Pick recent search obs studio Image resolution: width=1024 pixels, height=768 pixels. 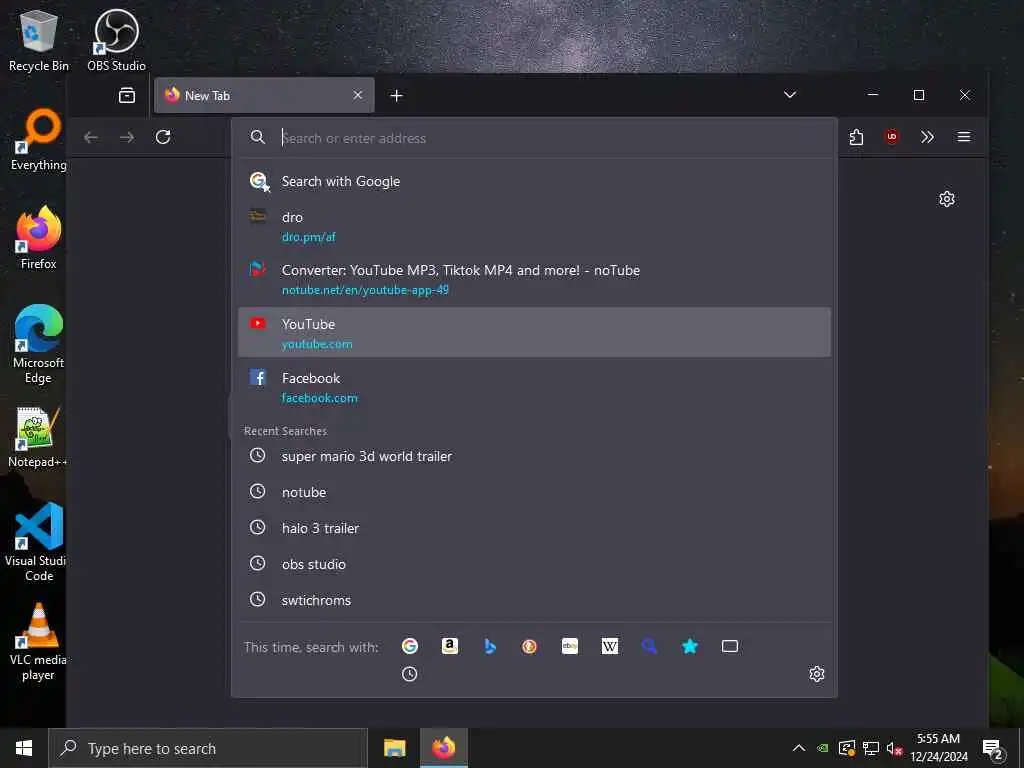(x=534, y=564)
